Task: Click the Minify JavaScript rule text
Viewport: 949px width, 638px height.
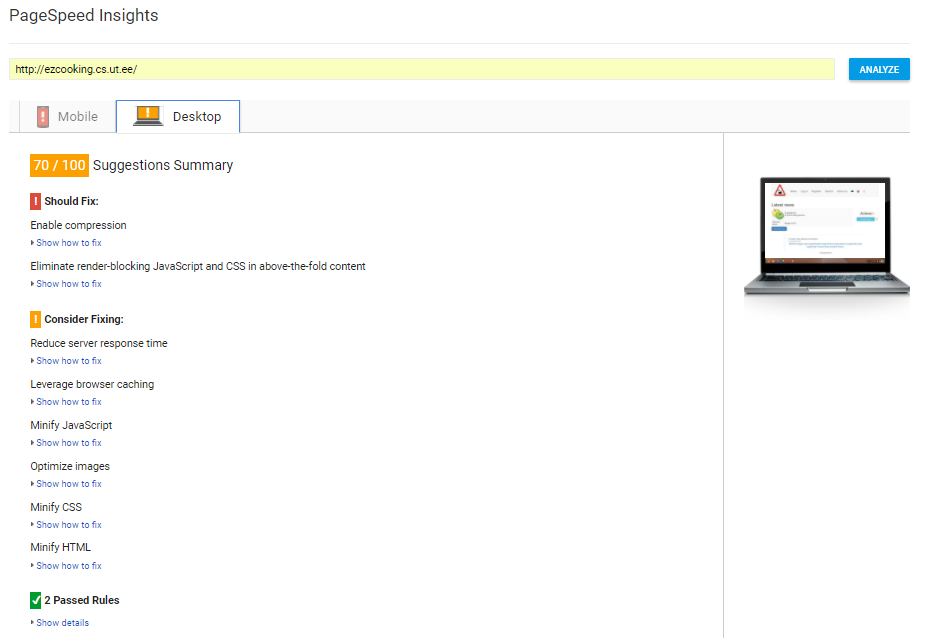Action: point(71,426)
